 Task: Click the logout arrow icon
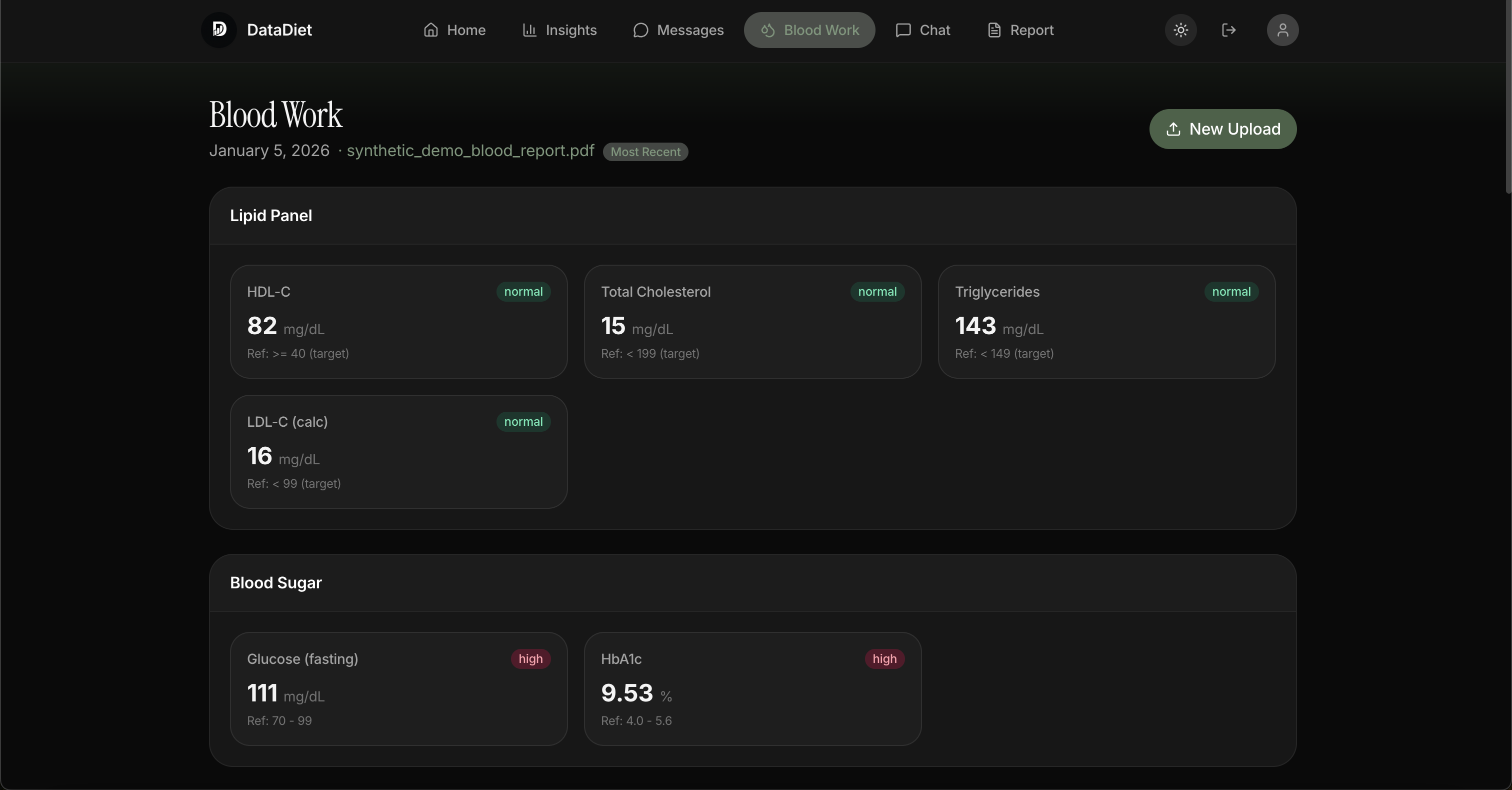tap(1228, 30)
